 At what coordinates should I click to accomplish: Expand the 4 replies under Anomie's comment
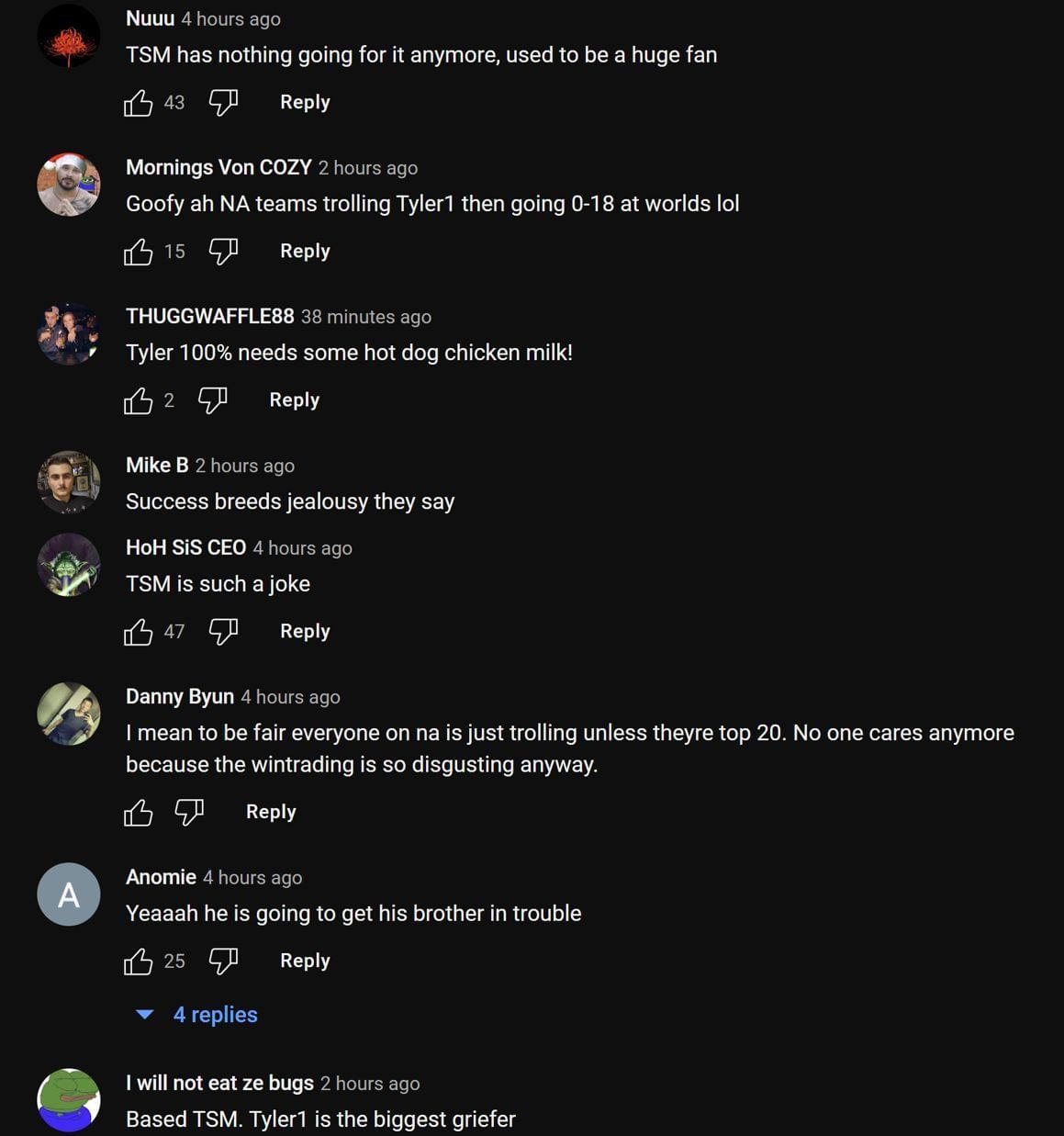(216, 1015)
